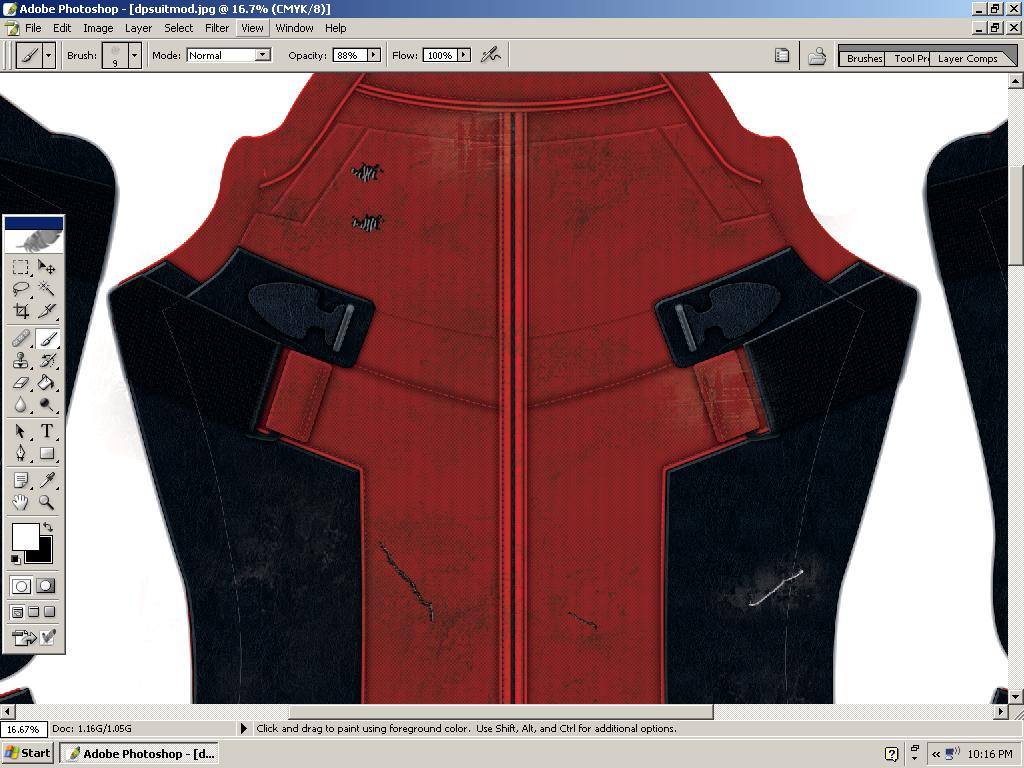This screenshot has height=768, width=1024.
Task: Open the File Browser icon
Action: point(817,56)
